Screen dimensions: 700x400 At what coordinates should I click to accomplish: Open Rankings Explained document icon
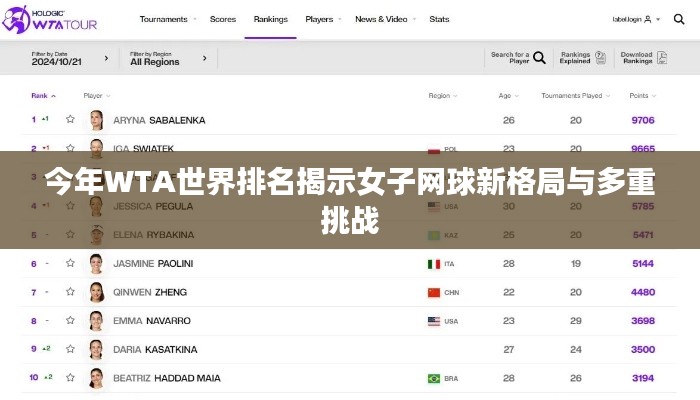click(600, 58)
